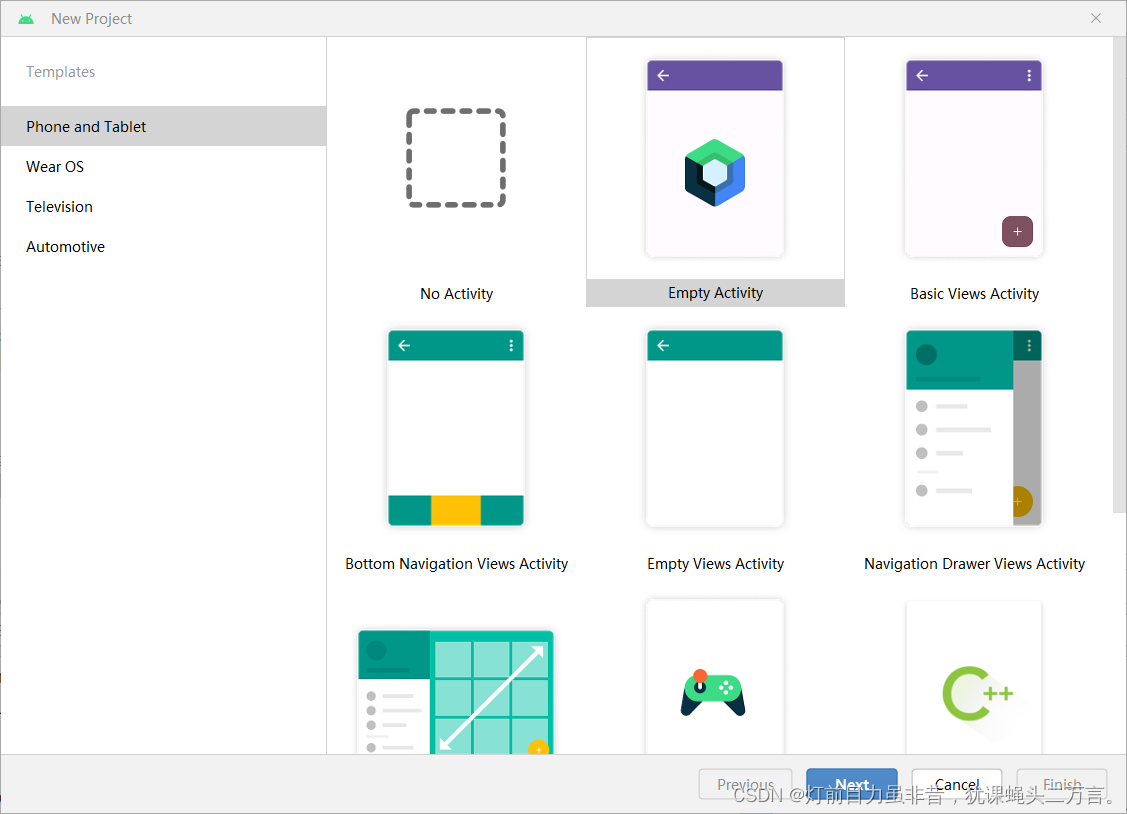This screenshot has width=1127, height=814.
Task: Close the New Project dialog
Action: tap(1095, 19)
